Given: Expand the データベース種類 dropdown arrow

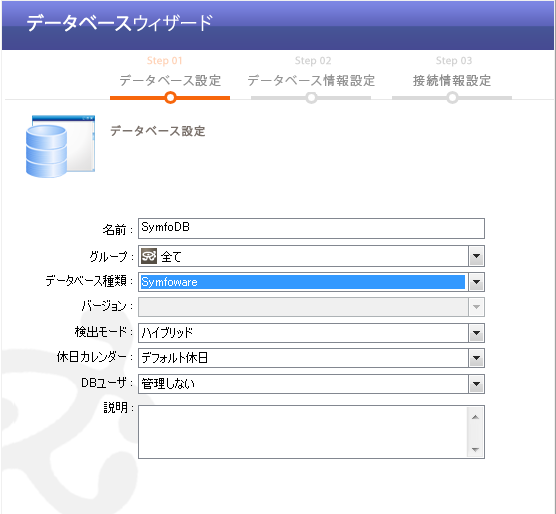Looking at the screenshot, I should click(x=476, y=282).
